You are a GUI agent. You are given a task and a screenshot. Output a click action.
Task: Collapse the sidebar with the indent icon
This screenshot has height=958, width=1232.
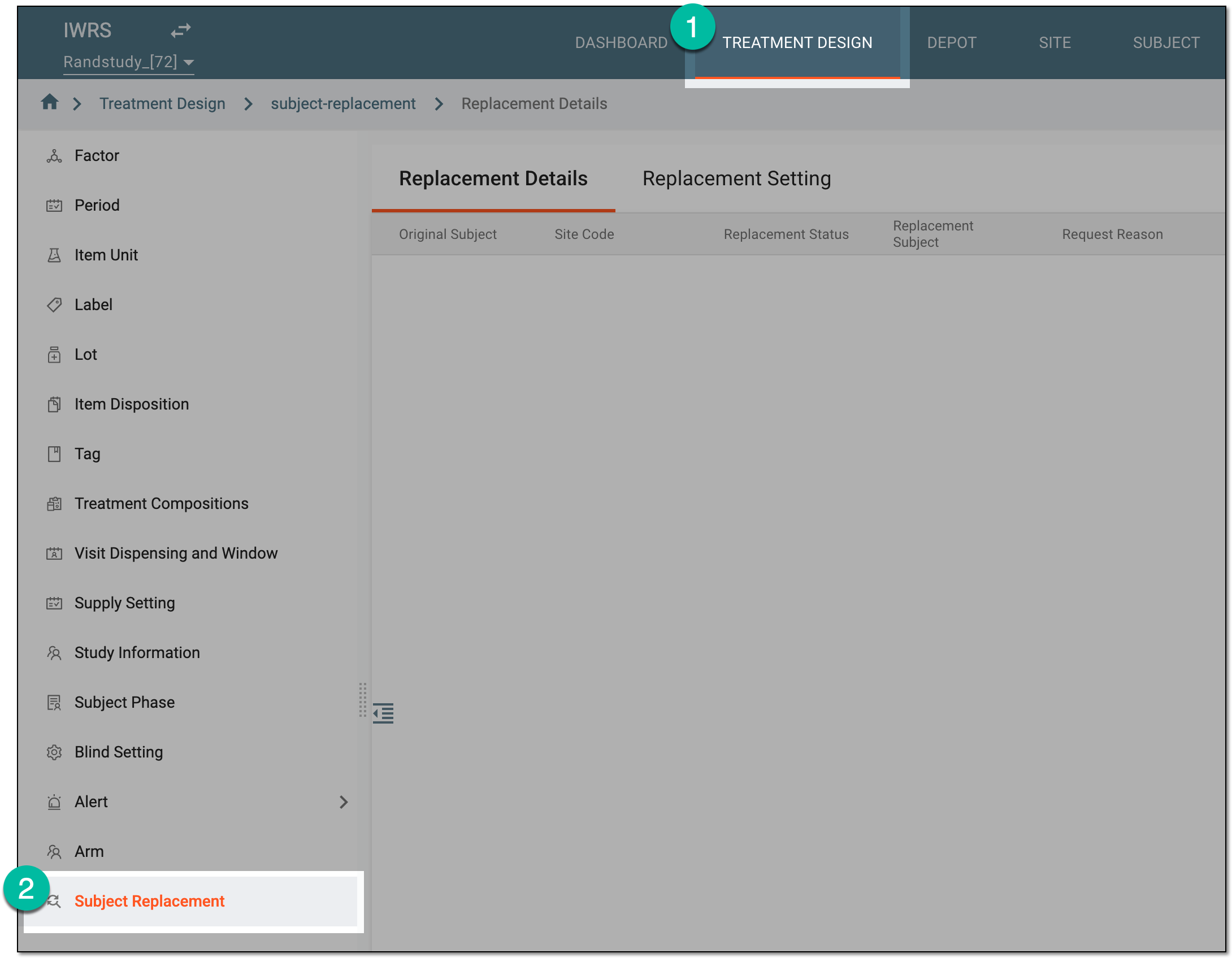click(383, 713)
